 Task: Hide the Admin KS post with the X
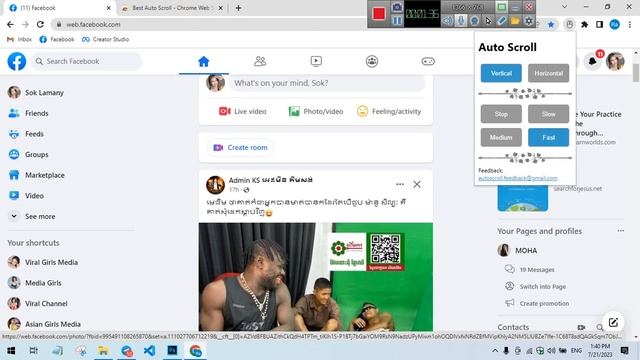coord(417,184)
